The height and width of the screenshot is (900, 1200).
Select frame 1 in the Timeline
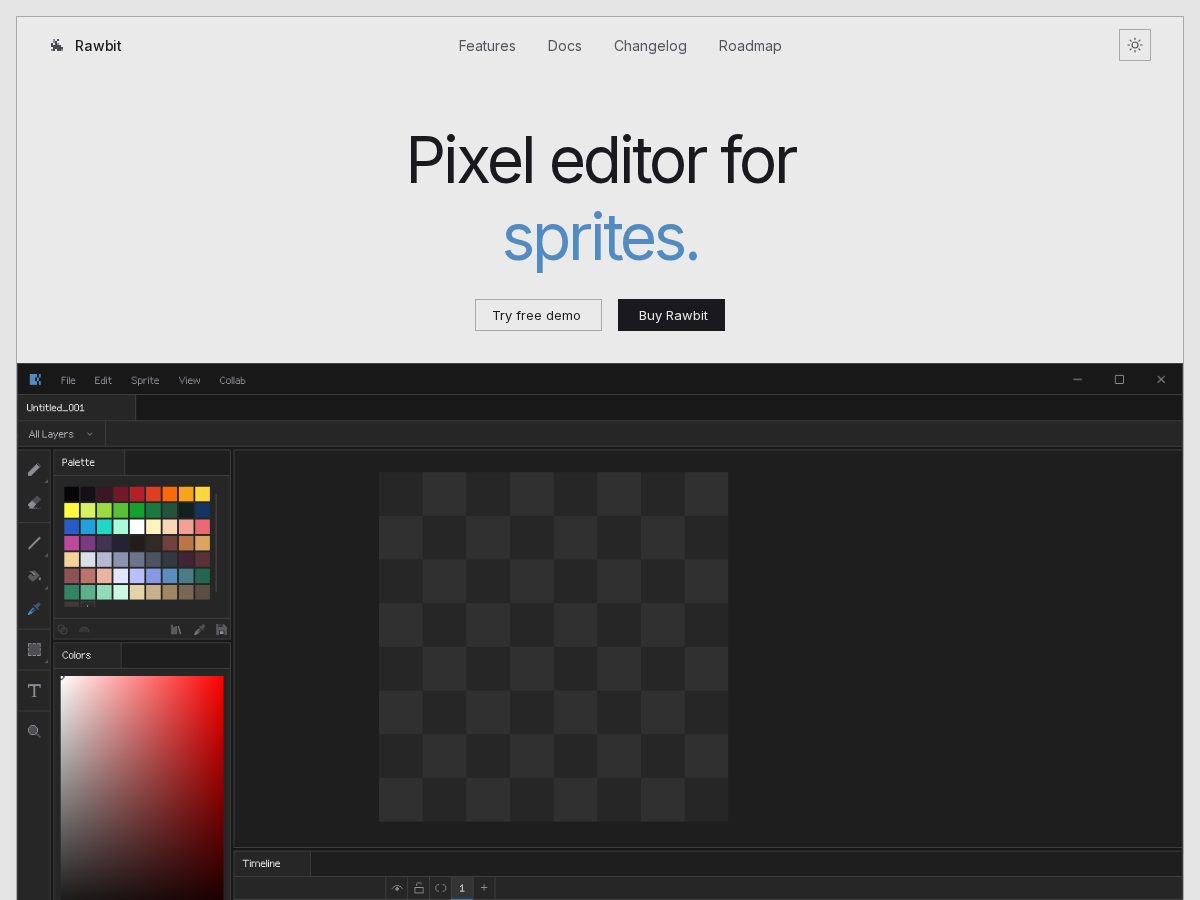click(462, 888)
